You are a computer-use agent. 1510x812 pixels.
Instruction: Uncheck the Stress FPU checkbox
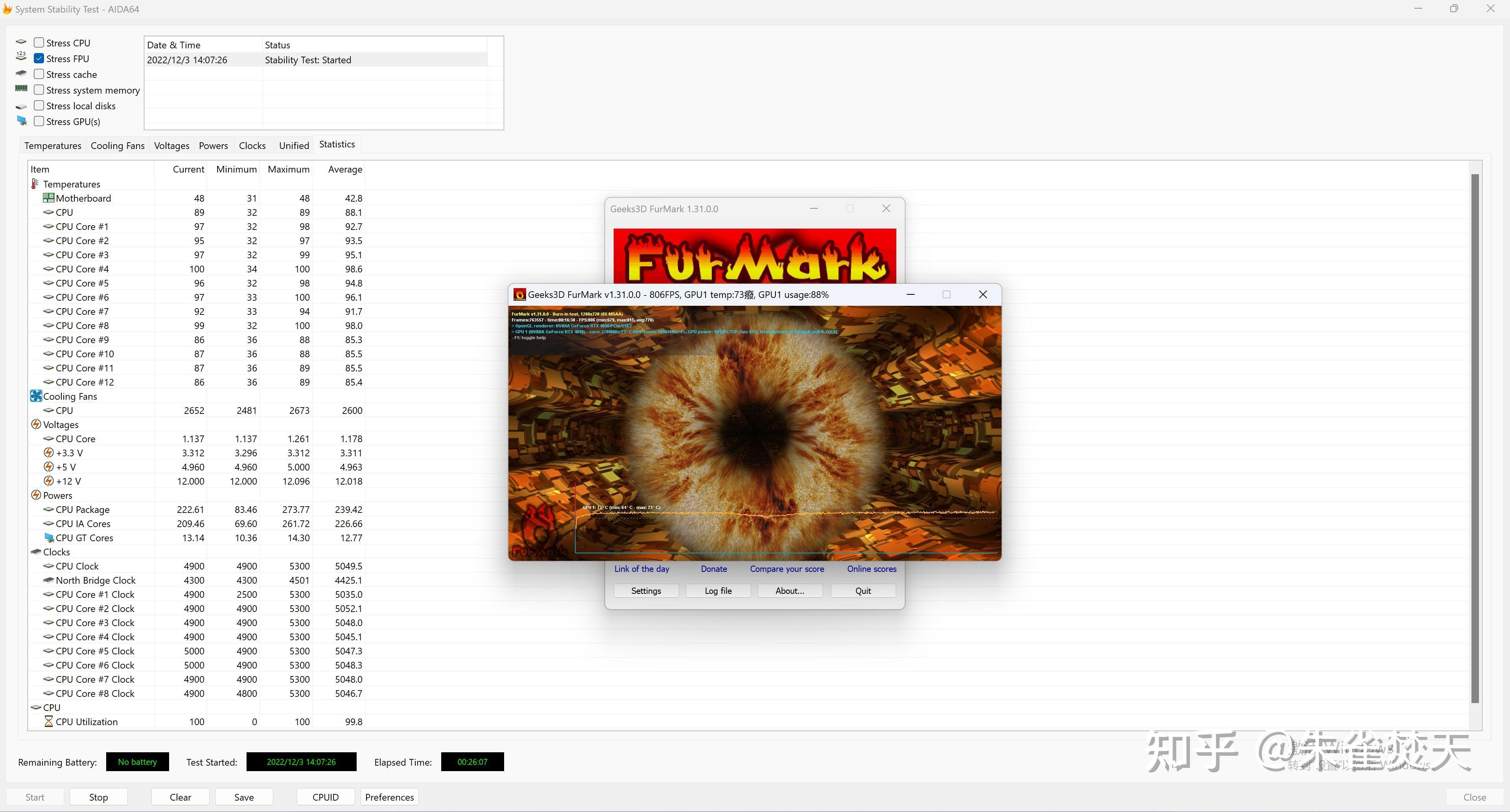point(39,59)
